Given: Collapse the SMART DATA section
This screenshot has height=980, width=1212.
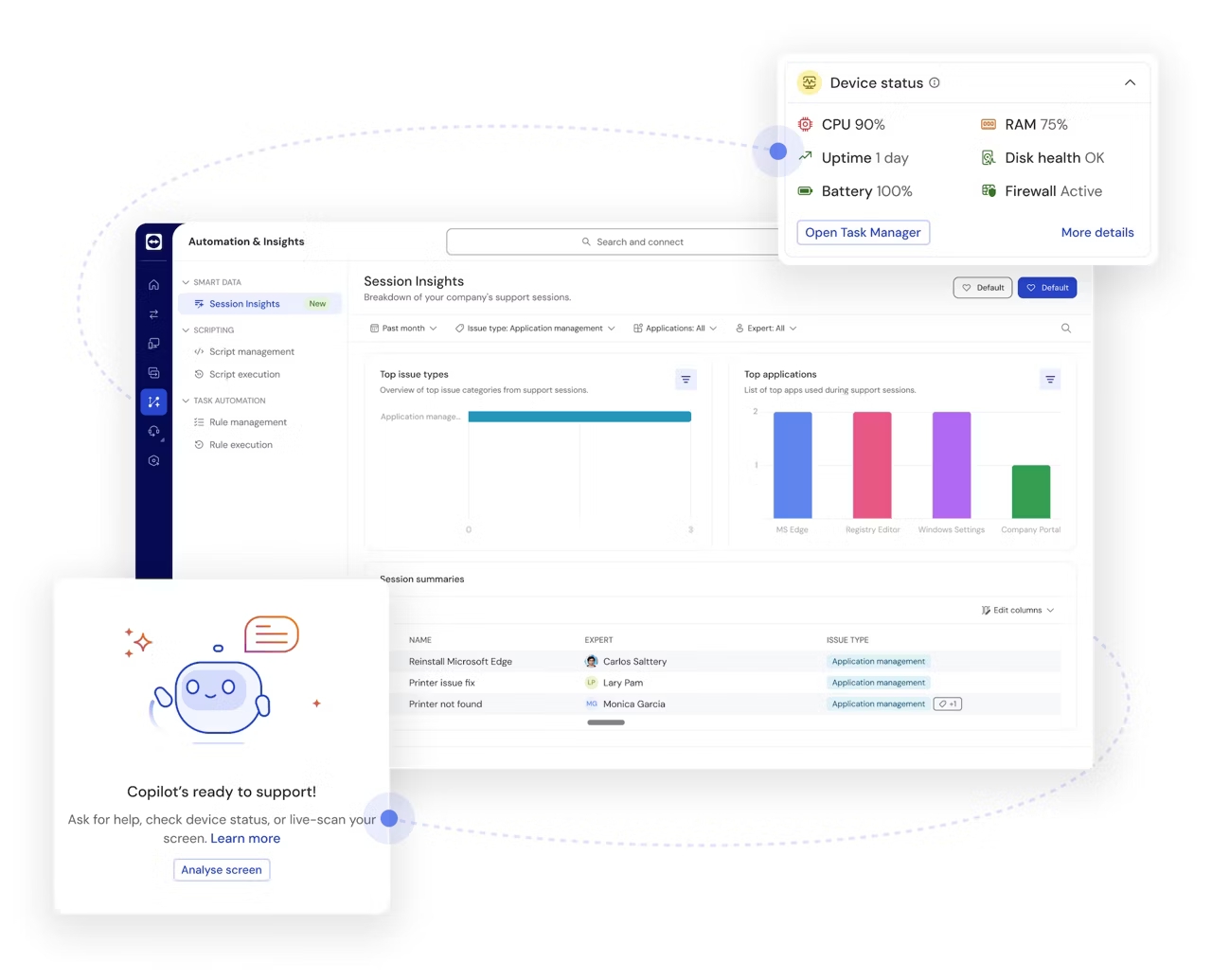Looking at the screenshot, I should (x=186, y=282).
